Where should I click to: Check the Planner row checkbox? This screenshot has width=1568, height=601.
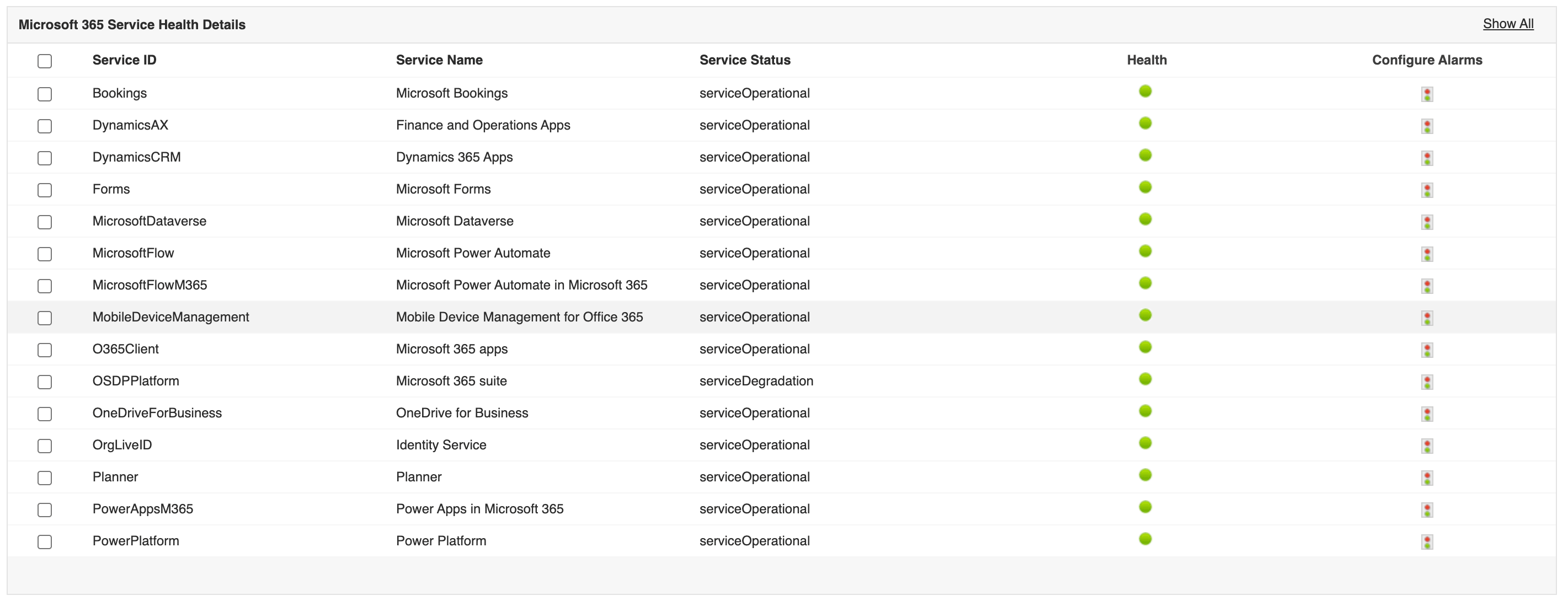tap(45, 477)
